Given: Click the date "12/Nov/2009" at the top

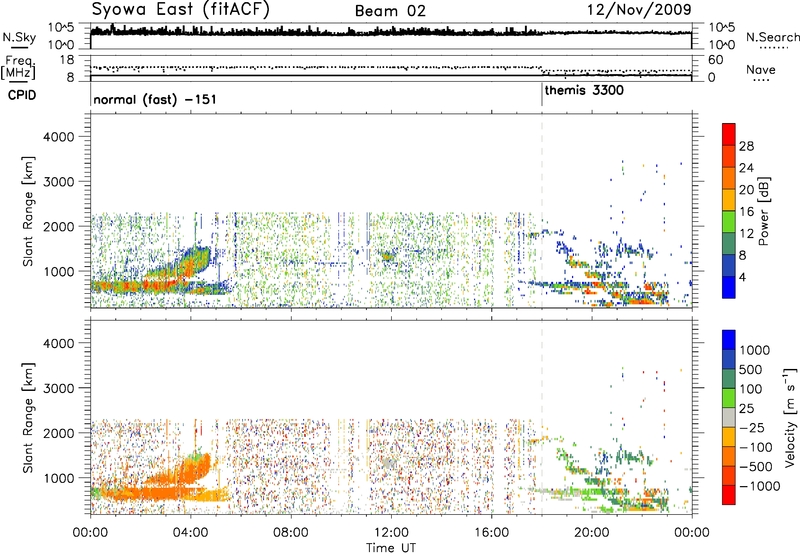Looking at the screenshot, I should (x=639, y=9).
